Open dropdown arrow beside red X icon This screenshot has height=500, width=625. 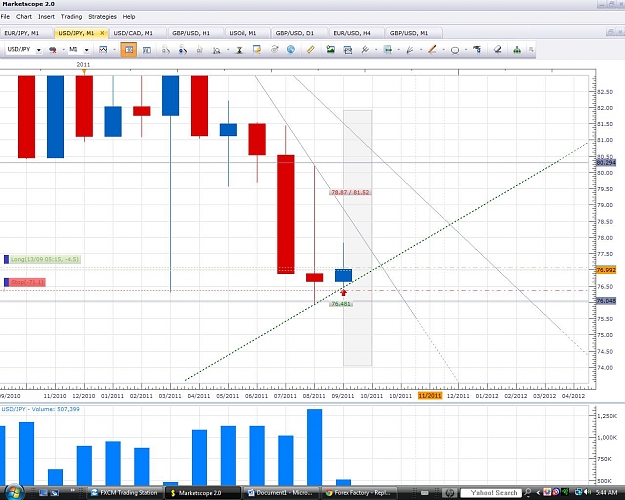pyautogui.click(x=63, y=50)
